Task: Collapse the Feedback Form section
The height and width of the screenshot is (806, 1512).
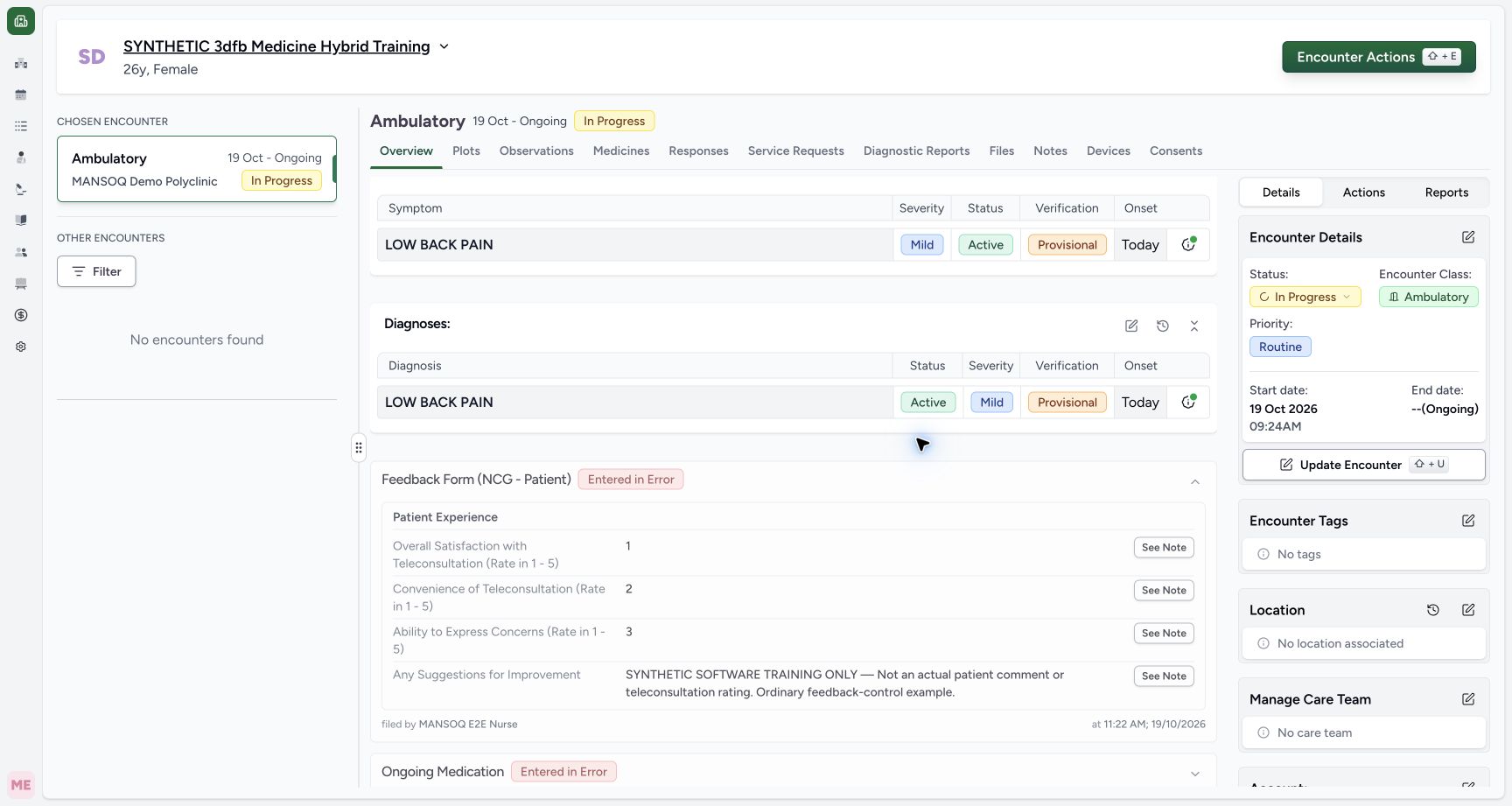Action: pyautogui.click(x=1195, y=482)
